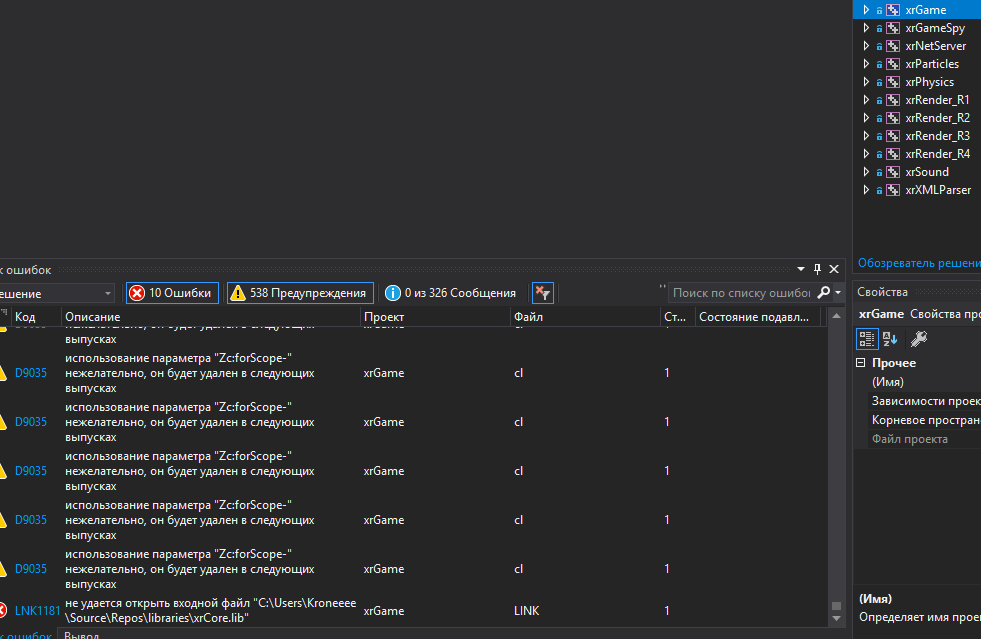981x639 pixels.
Task: Expand the xrRender_R1 project node
Action: tap(866, 100)
